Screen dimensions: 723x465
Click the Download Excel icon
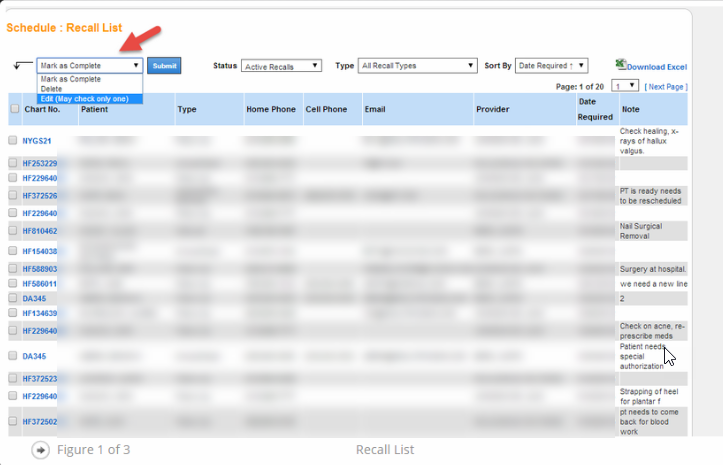tap(620, 65)
